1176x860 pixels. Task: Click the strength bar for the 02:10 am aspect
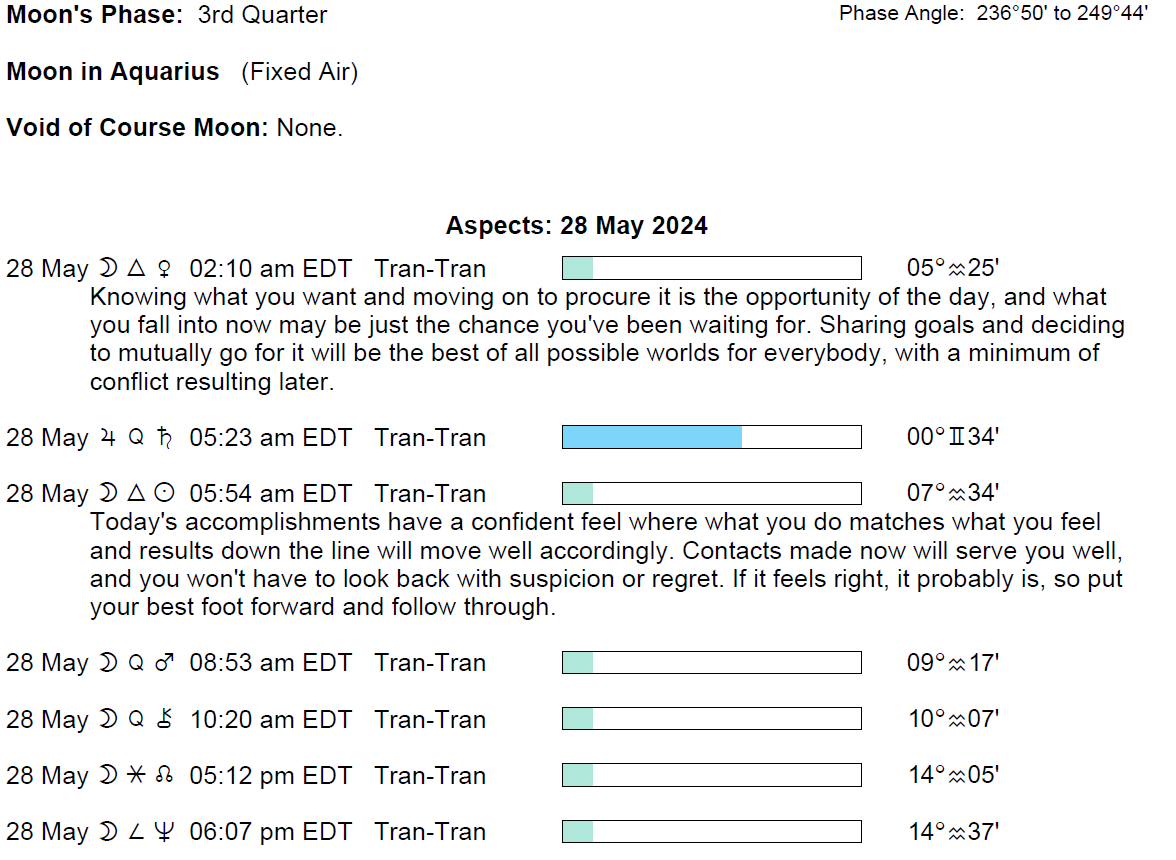(x=711, y=268)
